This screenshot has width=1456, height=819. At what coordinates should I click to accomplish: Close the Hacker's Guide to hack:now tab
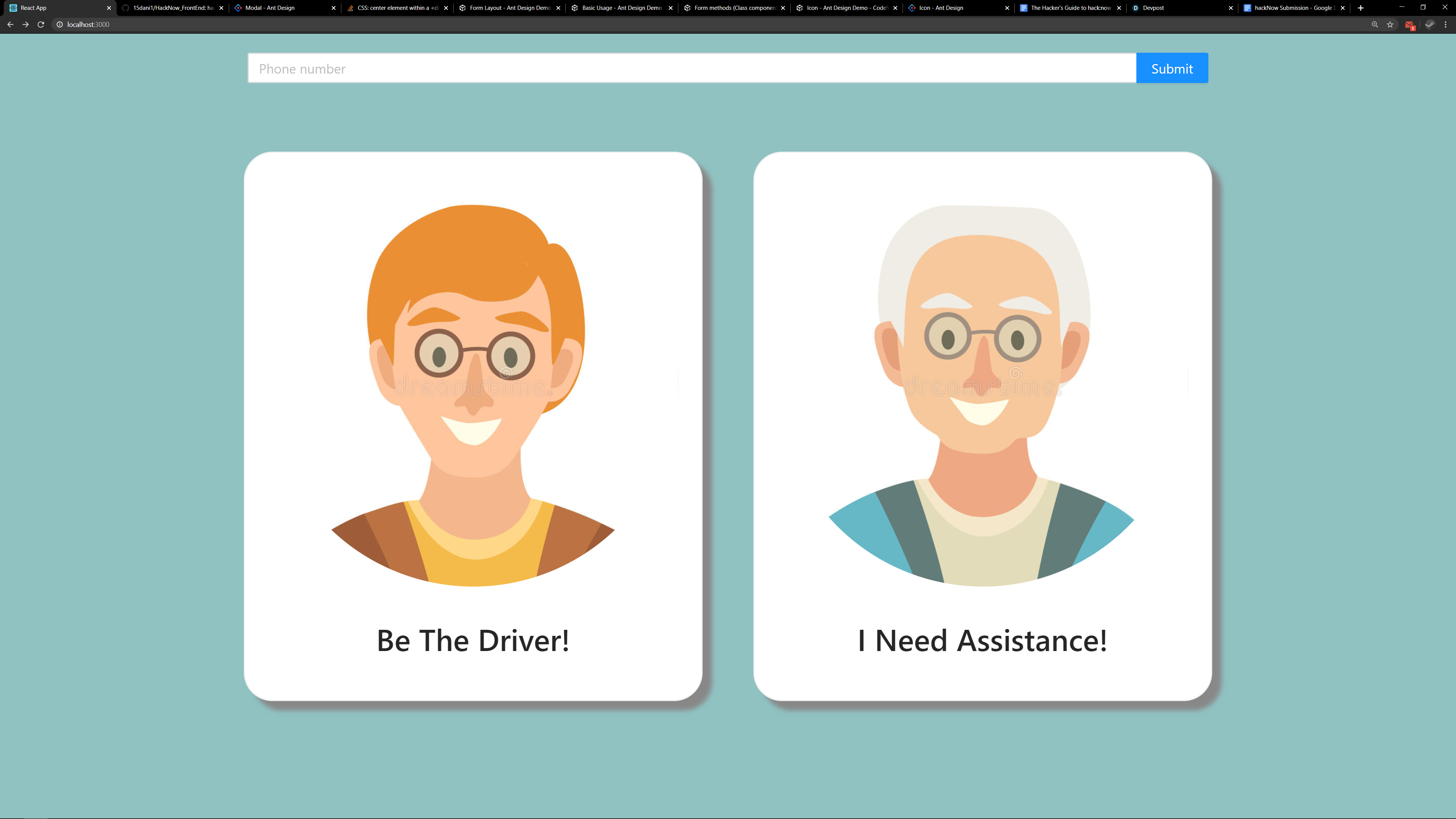tap(1119, 8)
